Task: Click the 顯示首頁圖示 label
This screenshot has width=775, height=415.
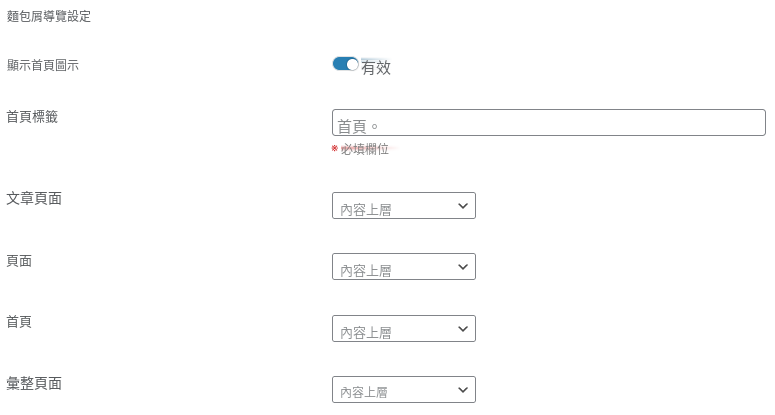Action: pos(43,65)
